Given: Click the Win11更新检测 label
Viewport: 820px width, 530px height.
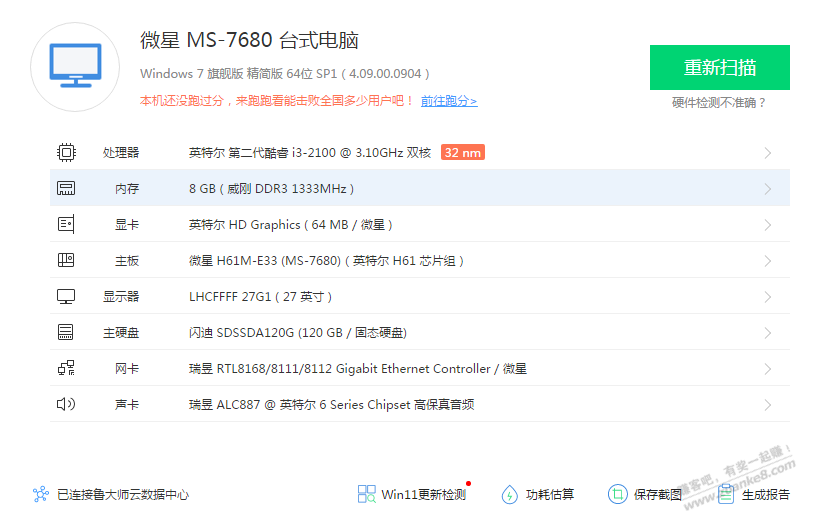Looking at the screenshot, I should click(x=424, y=494).
